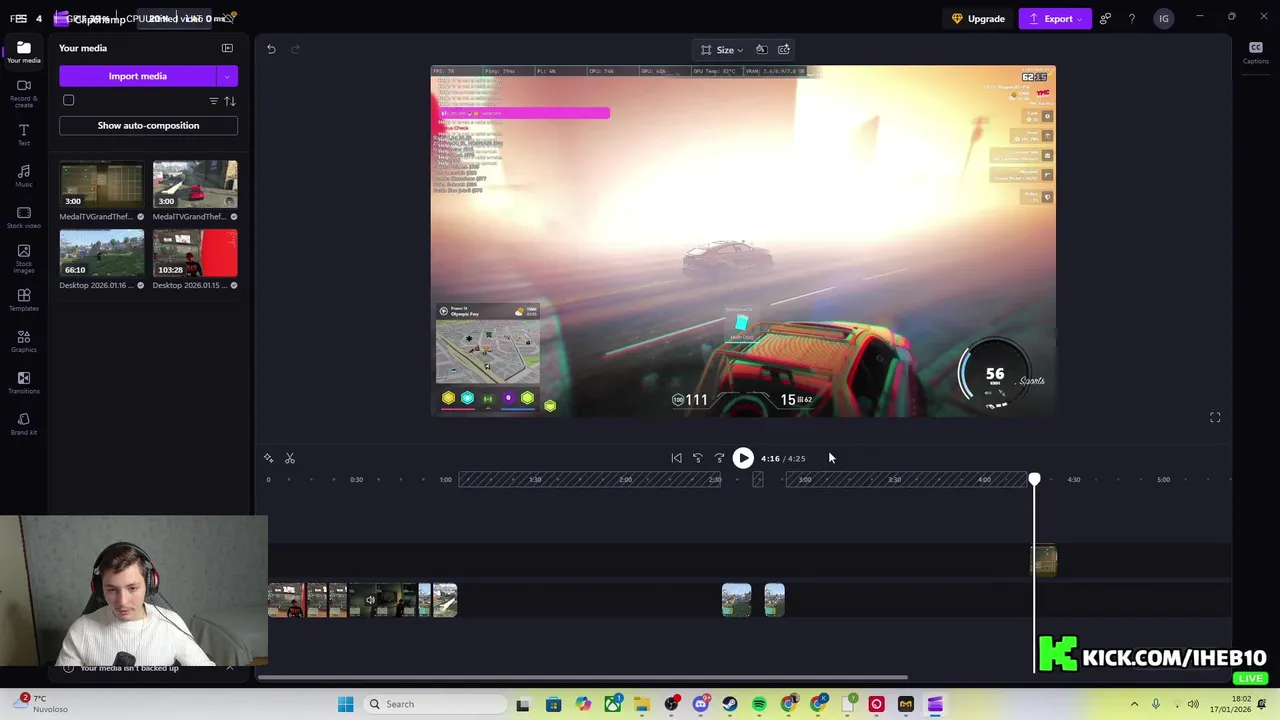Select the muted clip with speaker icon
This screenshot has width=1280, height=720.
coord(381,600)
